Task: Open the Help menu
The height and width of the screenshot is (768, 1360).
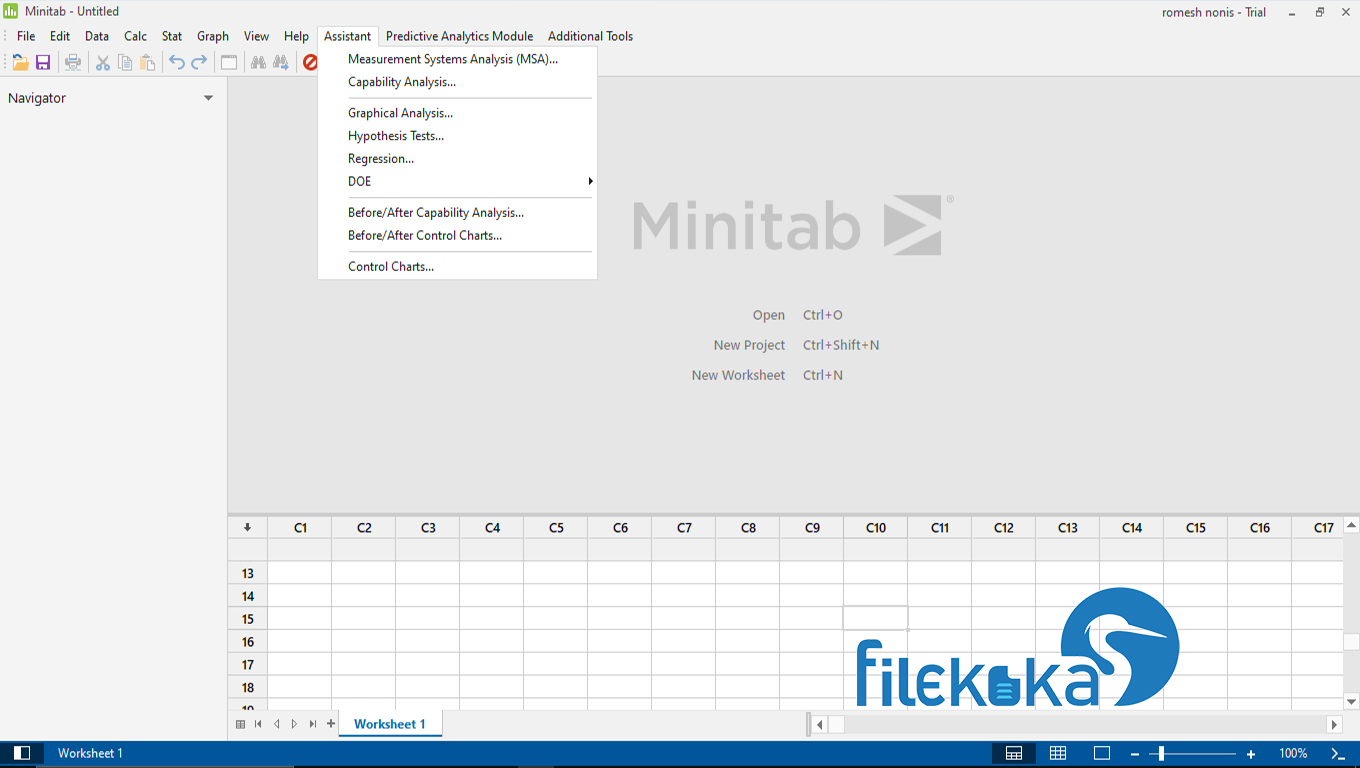Action: click(x=296, y=36)
